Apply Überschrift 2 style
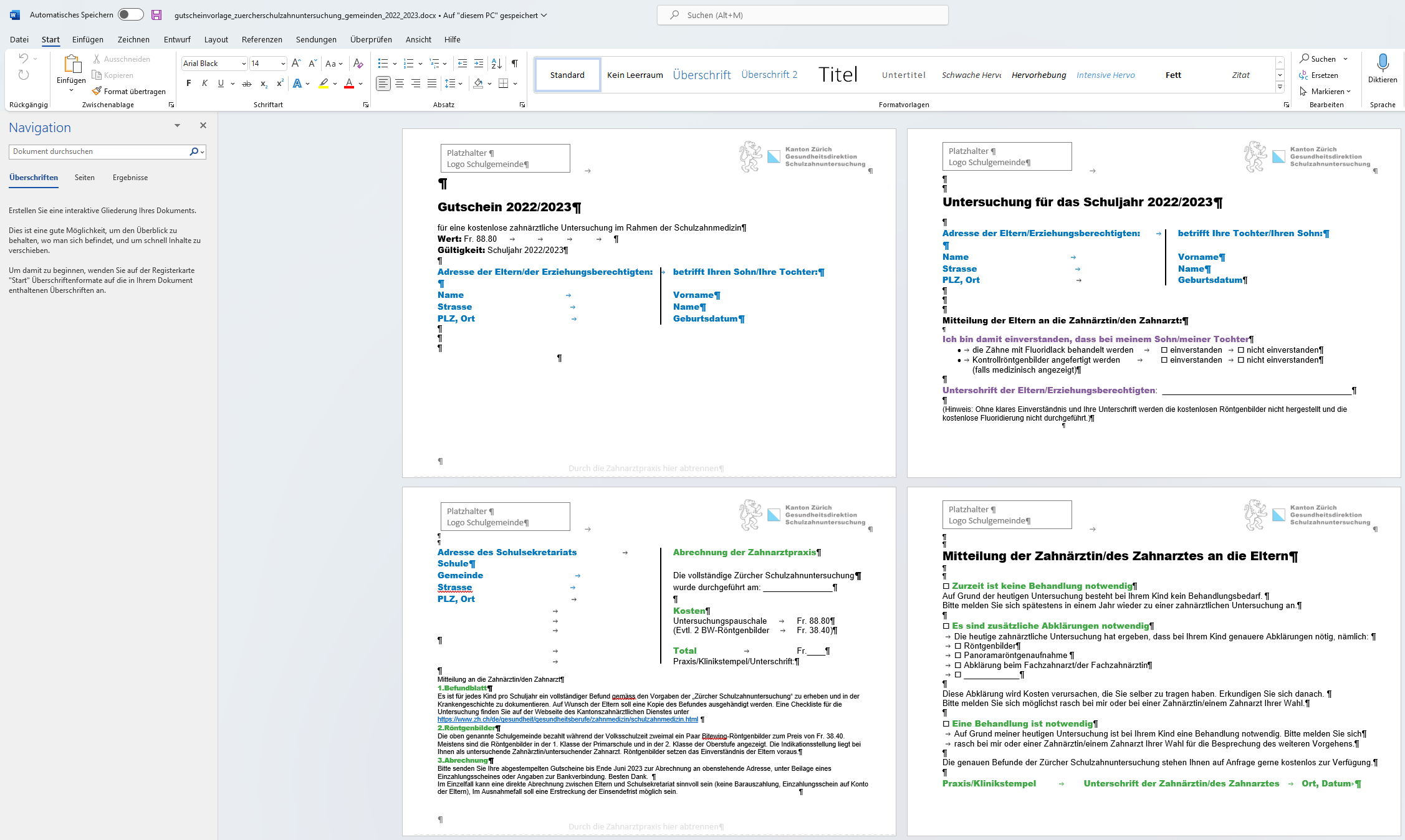 click(x=769, y=75)
